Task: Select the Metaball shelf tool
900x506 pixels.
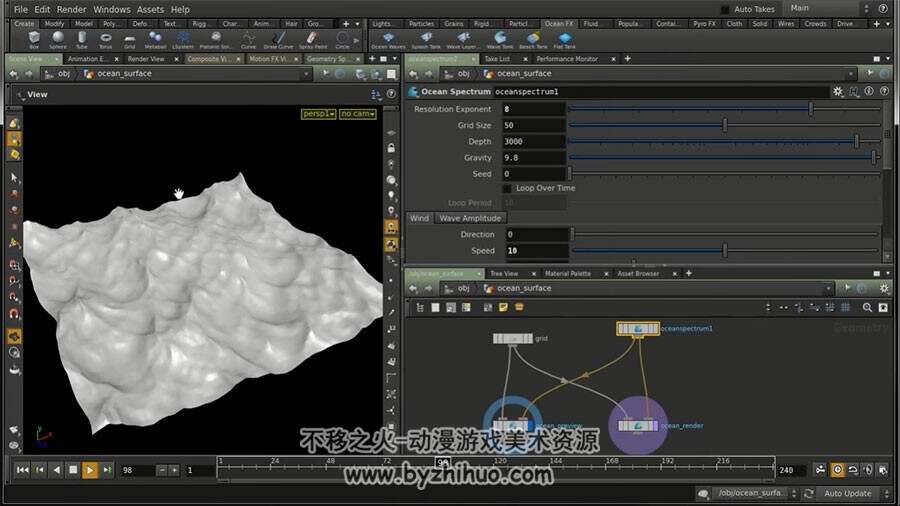Action: [x=155, y=40]
